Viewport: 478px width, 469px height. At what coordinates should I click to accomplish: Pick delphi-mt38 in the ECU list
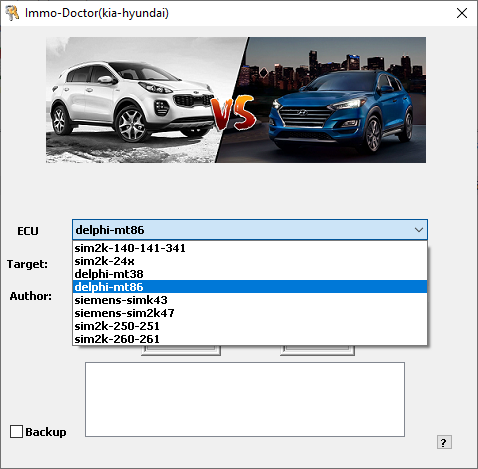(250, 274)
